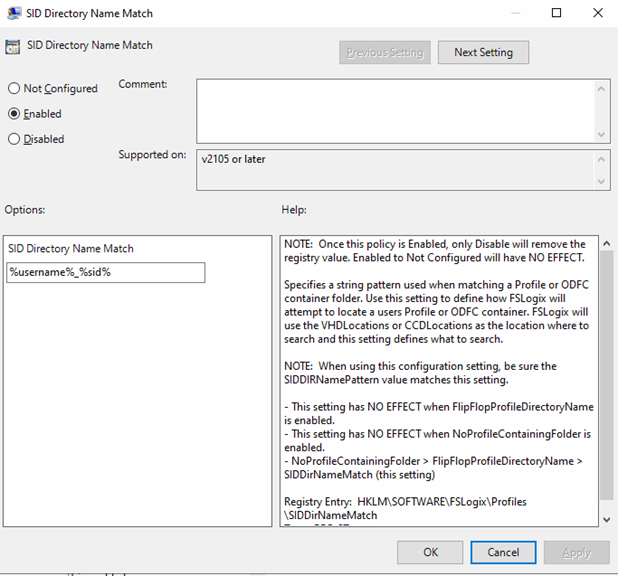618x576 pixels.
Task: Select the Not Configured radio button
Action: coord(14,89)
